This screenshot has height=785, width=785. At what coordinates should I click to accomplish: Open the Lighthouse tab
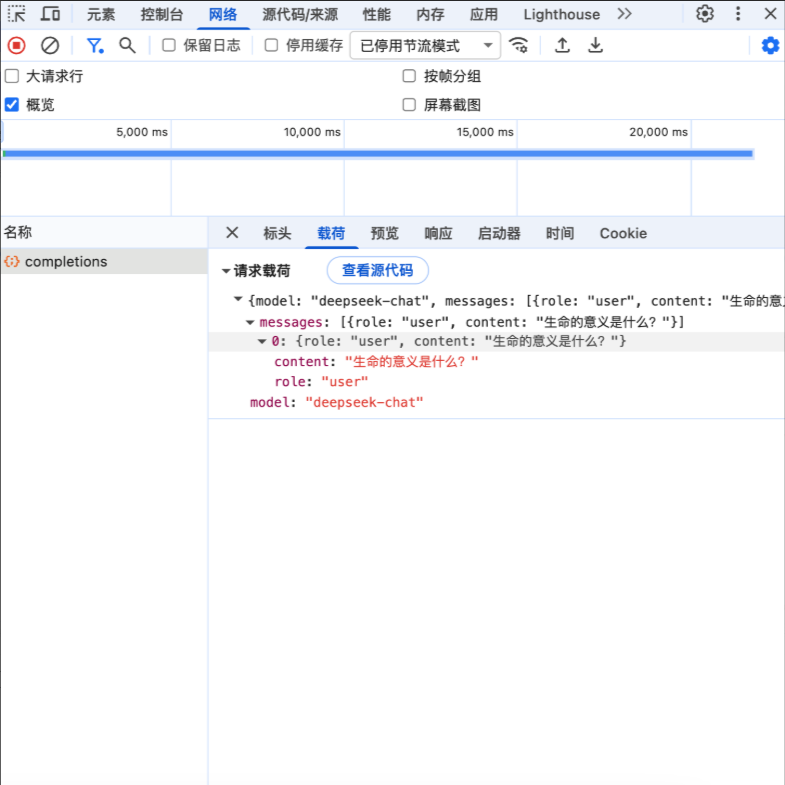tap(562, 15)
